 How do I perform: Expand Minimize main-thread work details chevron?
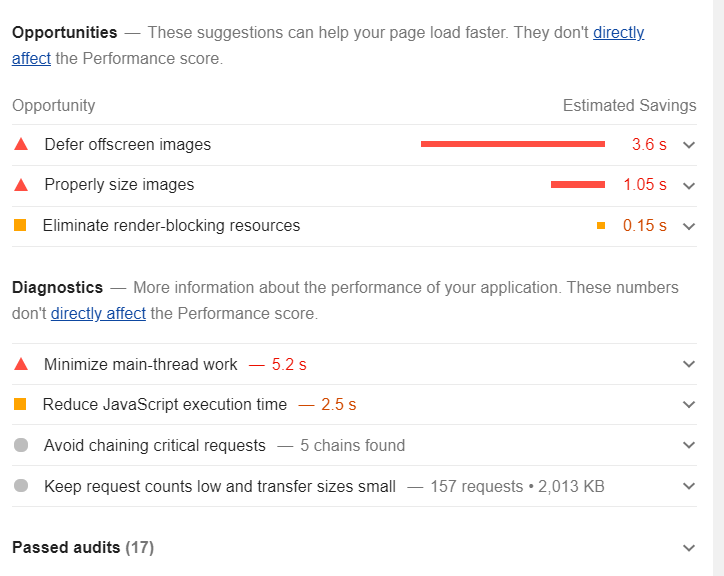click(689, 364)
